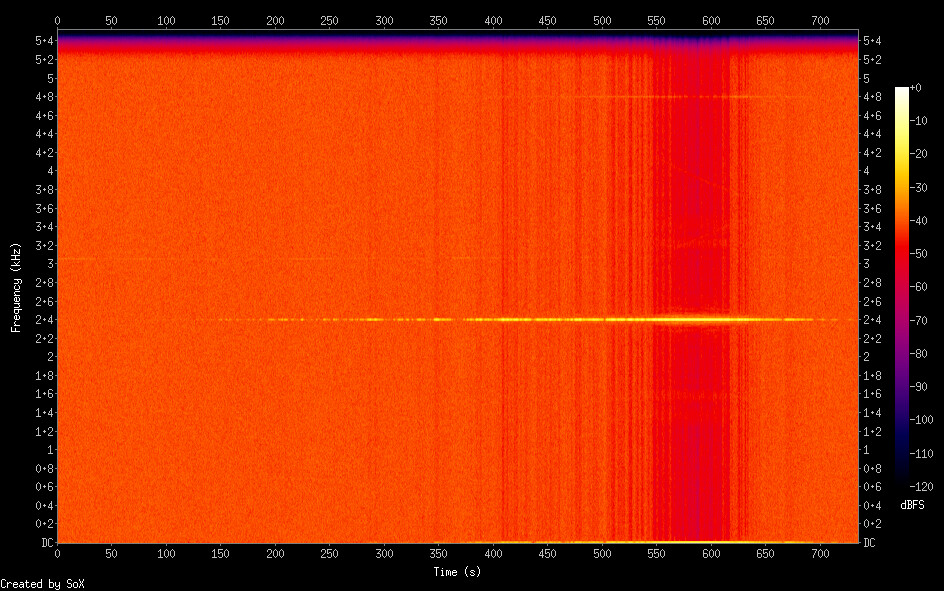
Task: Click the 'Frequency (kHz)' axis label
Action: (16, 287)
